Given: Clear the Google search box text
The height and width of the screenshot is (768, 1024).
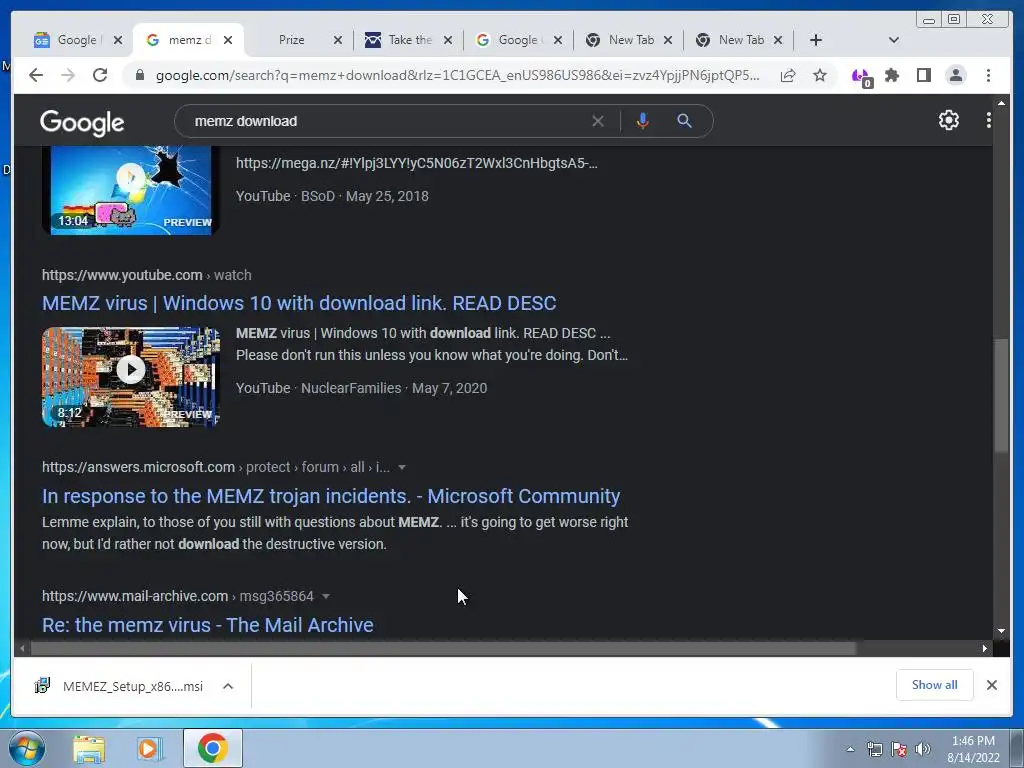Looking at the screenshot, I should (x=598, y=121).
